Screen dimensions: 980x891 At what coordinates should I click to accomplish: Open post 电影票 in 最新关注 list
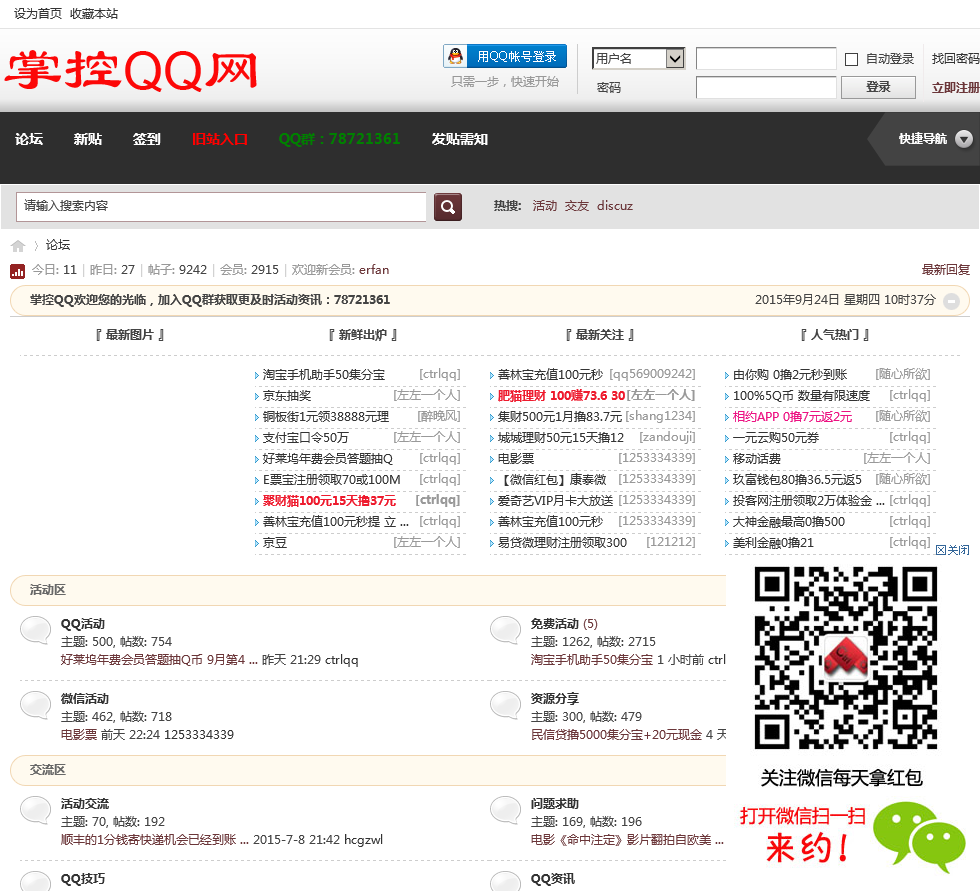click(516, 459)
